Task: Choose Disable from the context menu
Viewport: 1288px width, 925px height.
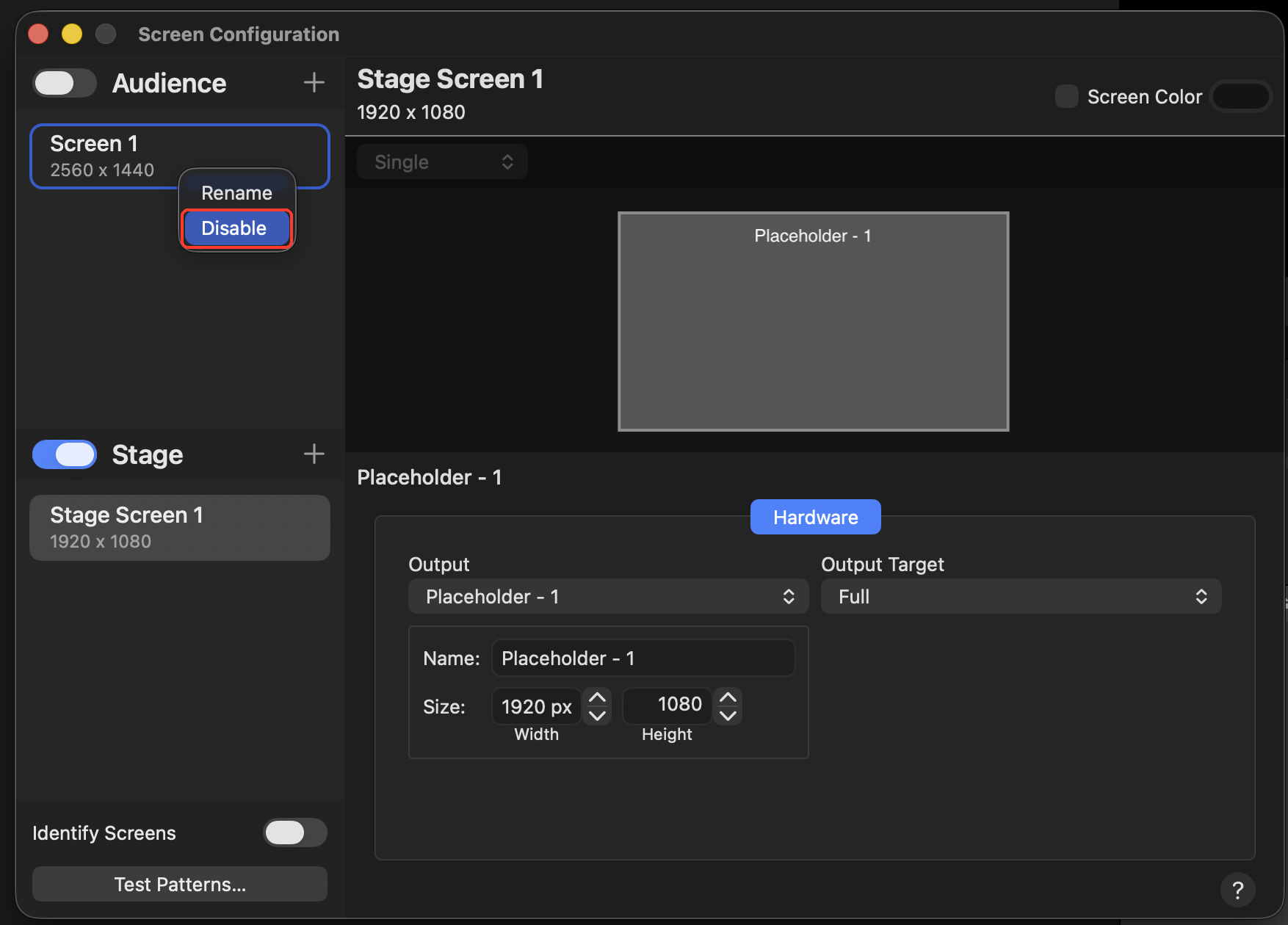Action: (236, 228)
